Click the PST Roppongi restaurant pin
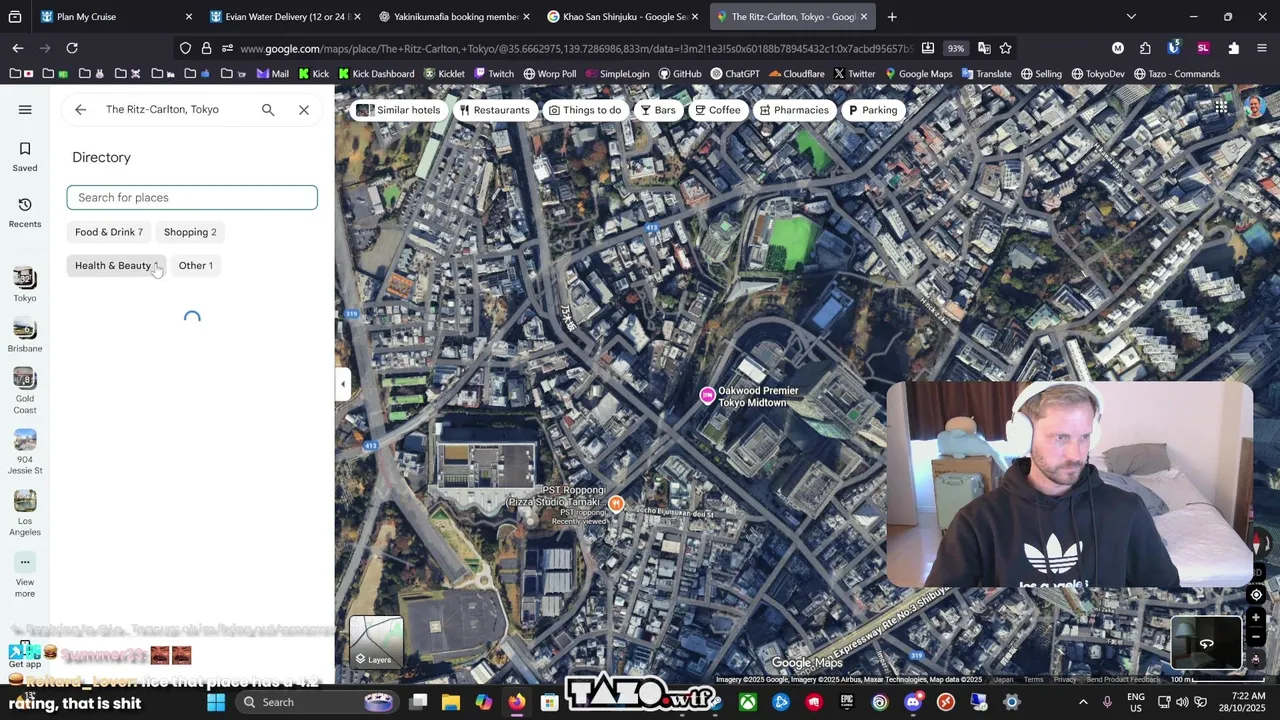 click(x=616, y=504)
